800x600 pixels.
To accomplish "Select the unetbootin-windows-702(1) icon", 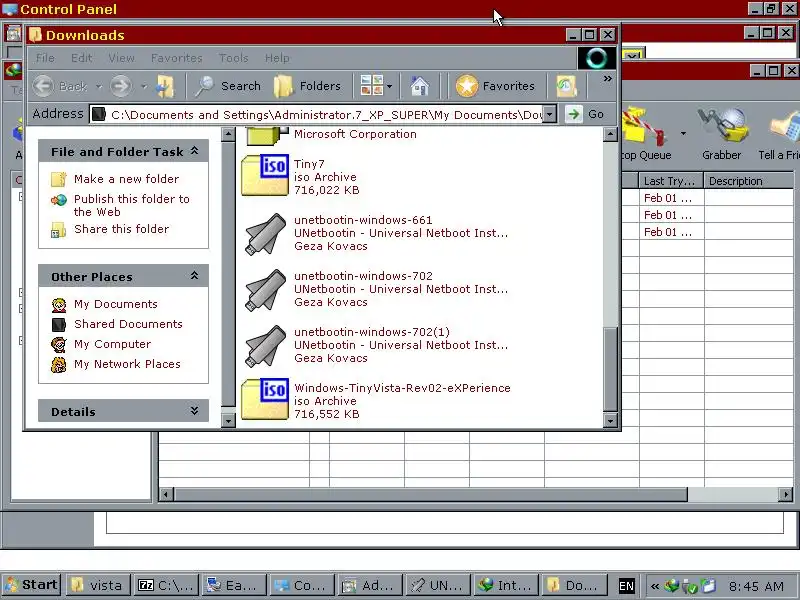I will 265,345.
